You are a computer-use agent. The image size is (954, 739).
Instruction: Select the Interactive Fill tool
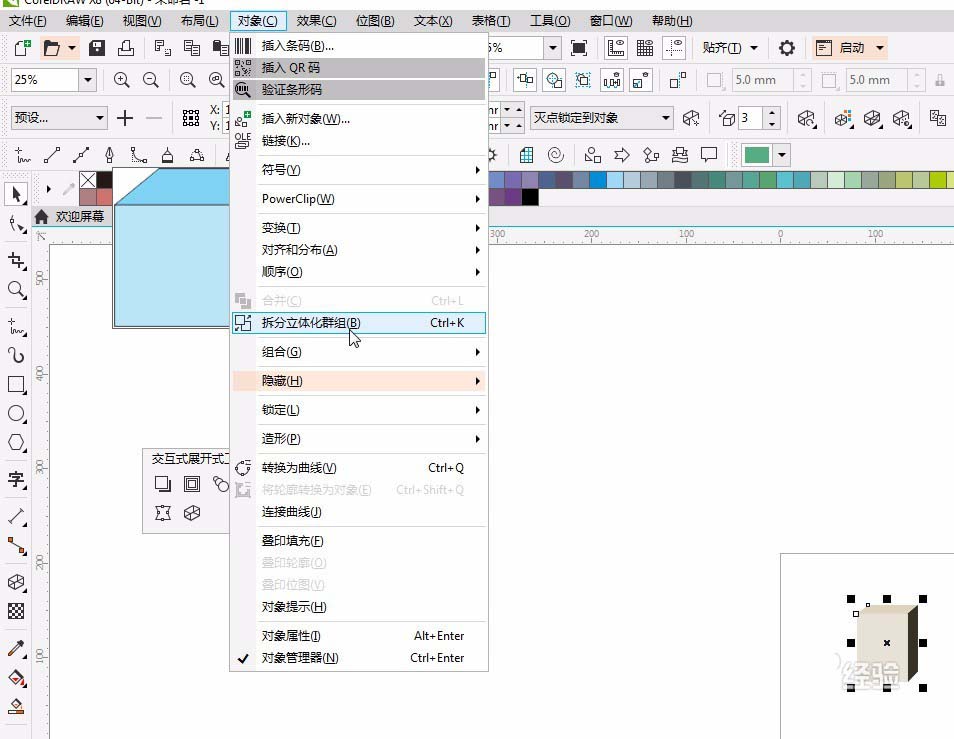pos(16,678)
